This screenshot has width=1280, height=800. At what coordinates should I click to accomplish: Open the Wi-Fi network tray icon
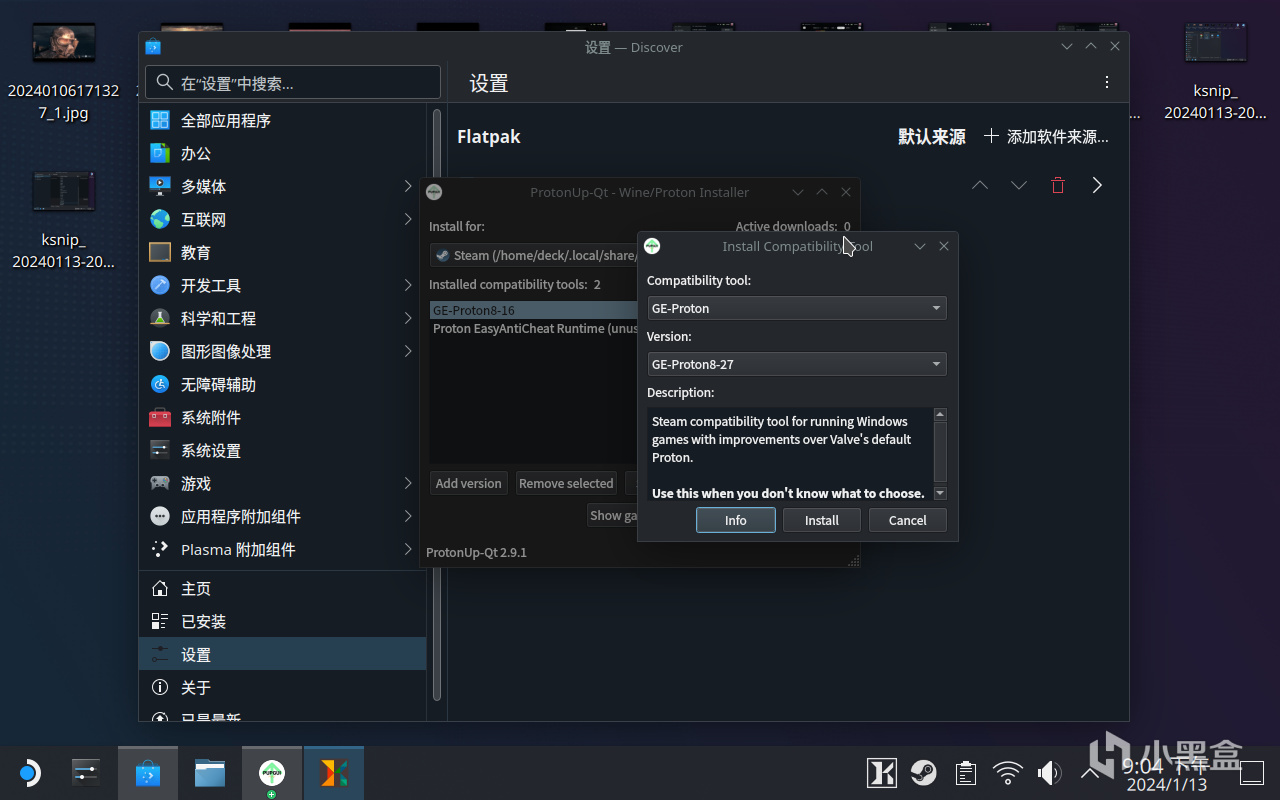(x=1007, y=773)
